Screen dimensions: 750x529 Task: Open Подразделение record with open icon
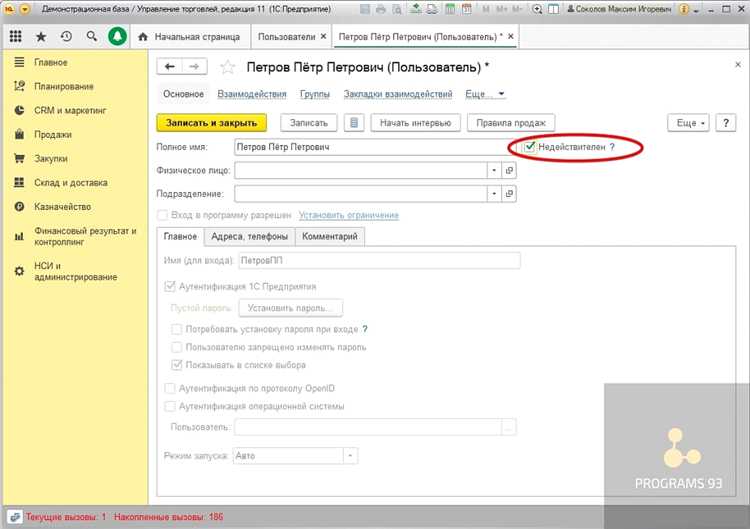[509, 193]
